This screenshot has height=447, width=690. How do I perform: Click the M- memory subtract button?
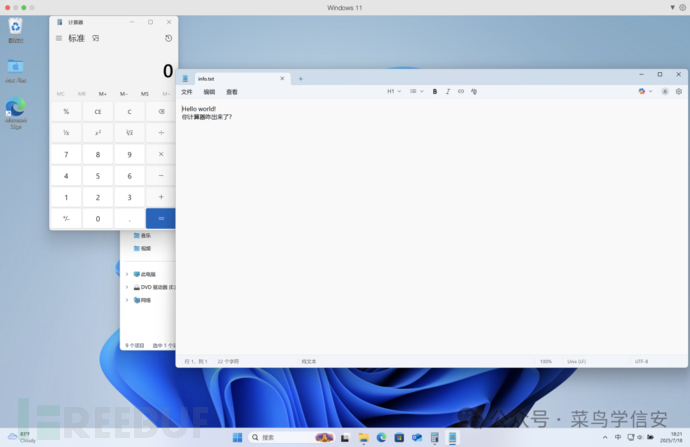click(124, 94)
